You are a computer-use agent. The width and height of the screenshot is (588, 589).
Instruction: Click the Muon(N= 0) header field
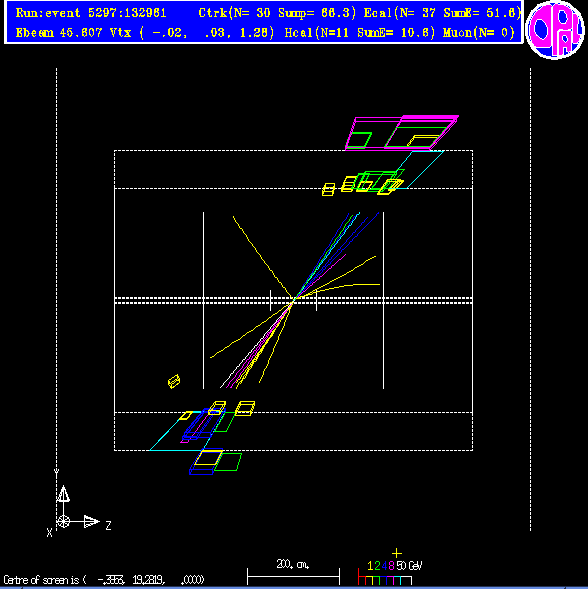(479, 33)
